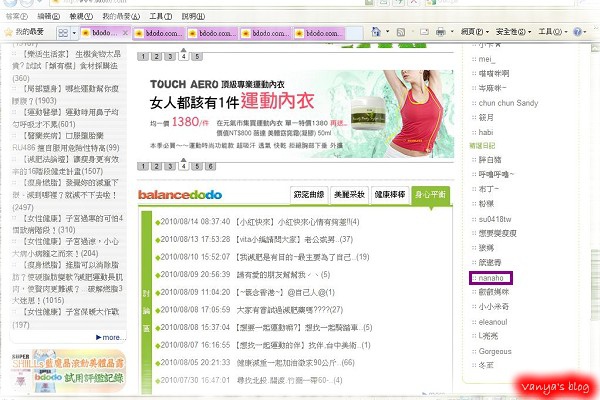Expand the Print options dropdown arrow
This screenshot has height=400, width=600.
point(452,32)
